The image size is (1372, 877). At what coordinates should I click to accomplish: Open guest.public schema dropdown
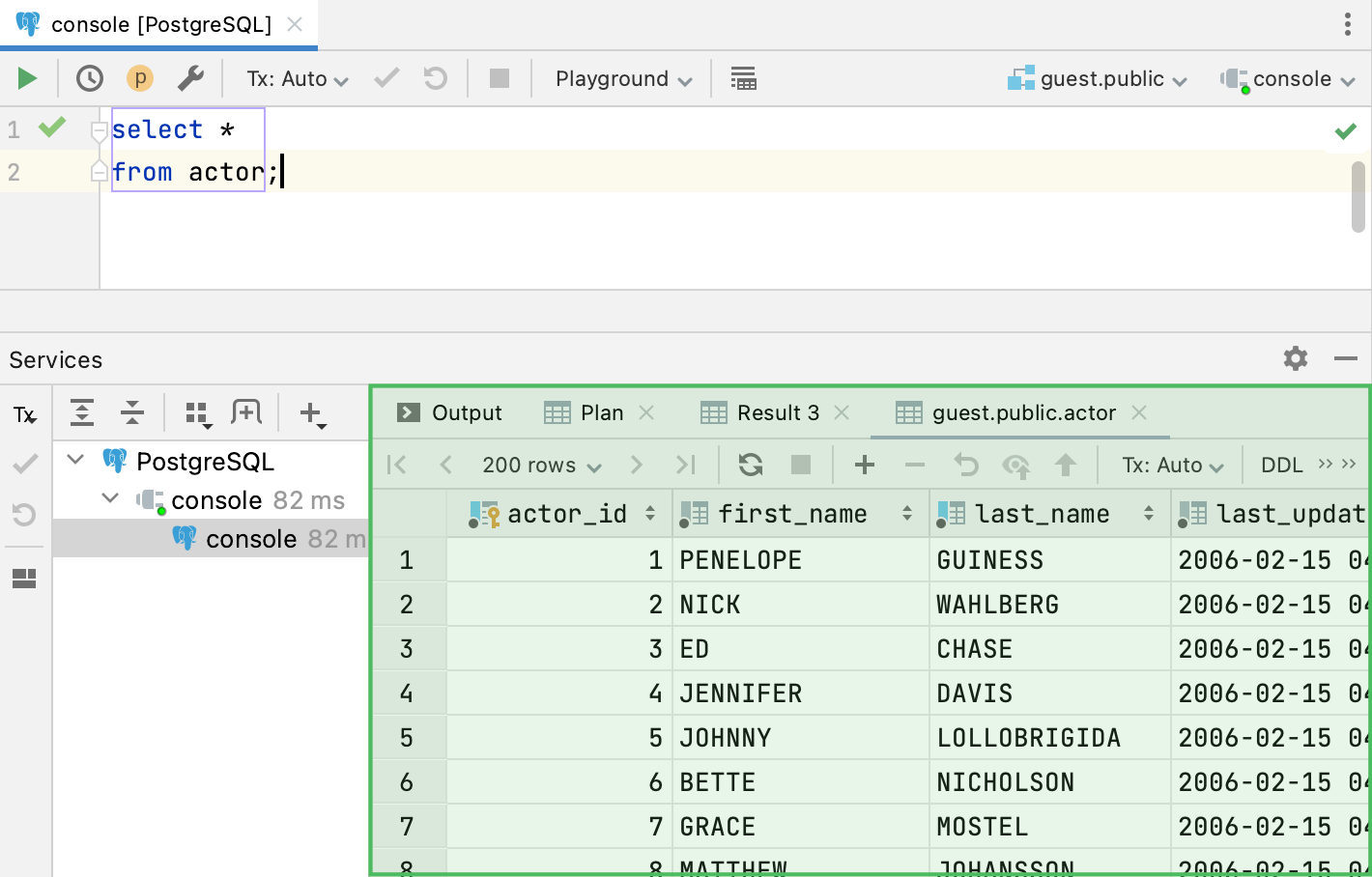(x=1098, y=79)
